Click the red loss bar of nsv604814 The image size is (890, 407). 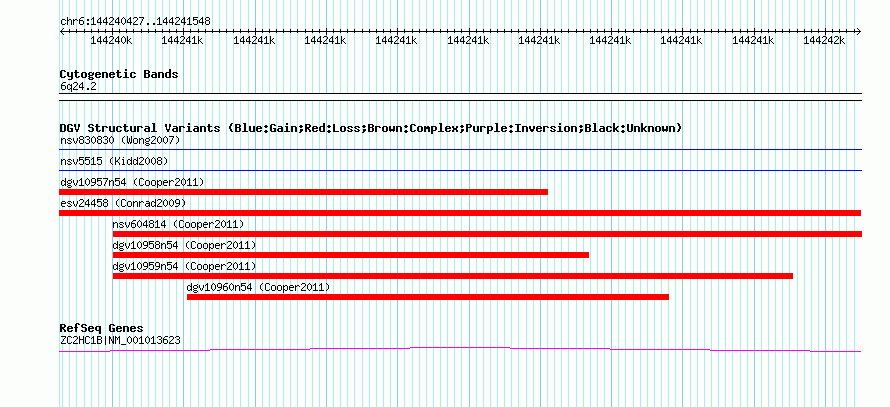pyautogui.click(x=487, y=234)
